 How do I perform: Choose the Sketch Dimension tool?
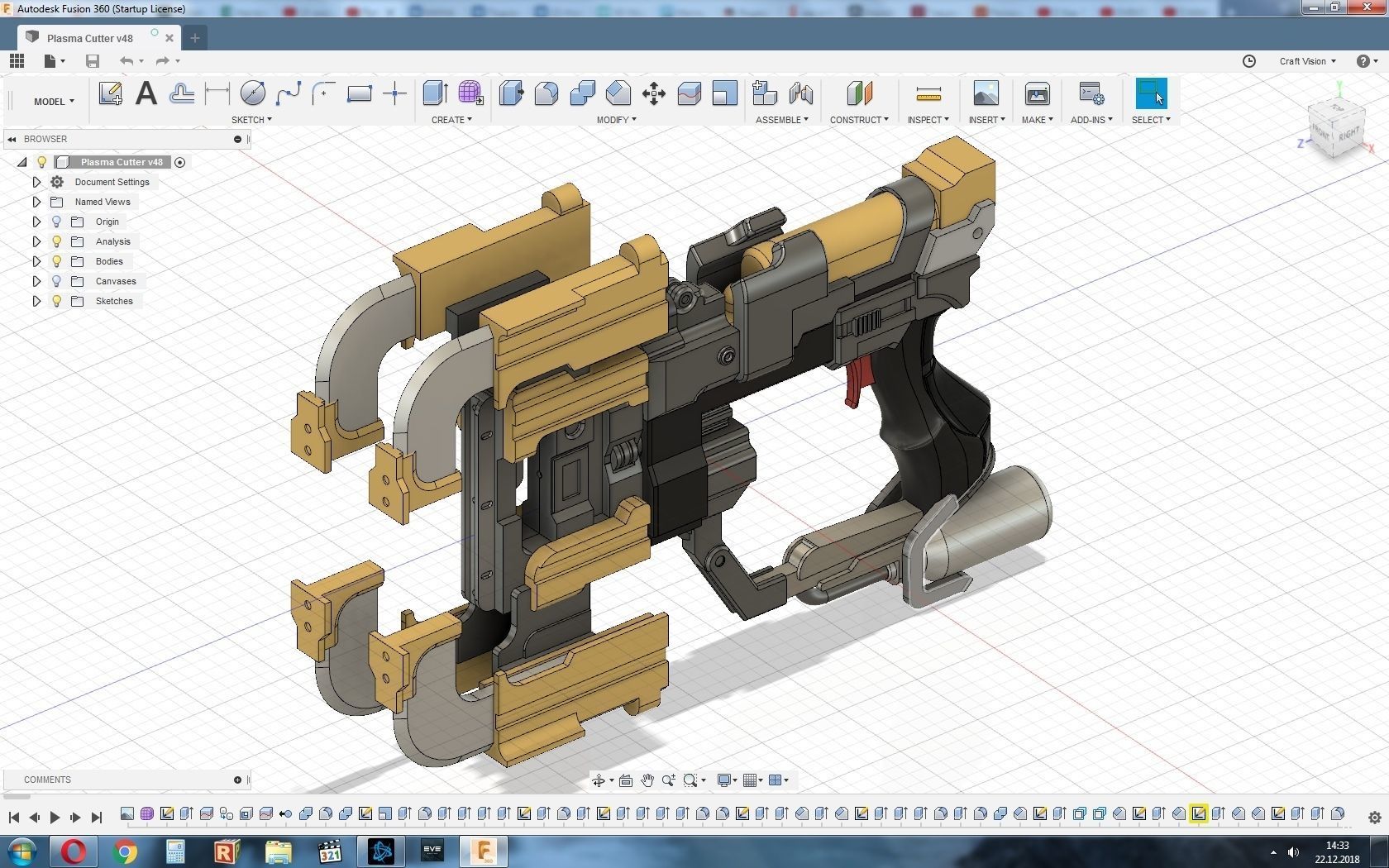click(217, 93)
